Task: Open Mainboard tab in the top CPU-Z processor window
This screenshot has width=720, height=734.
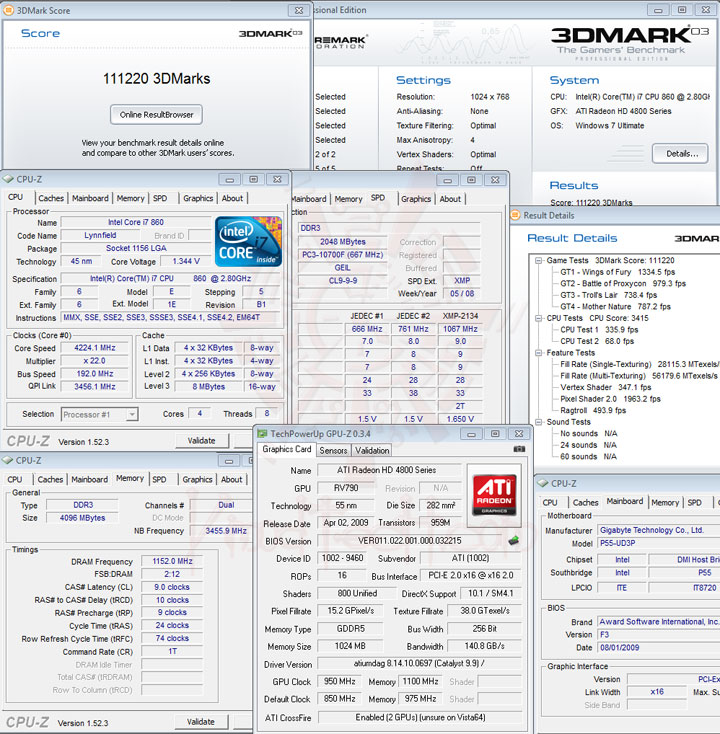Action: point(90,198)
